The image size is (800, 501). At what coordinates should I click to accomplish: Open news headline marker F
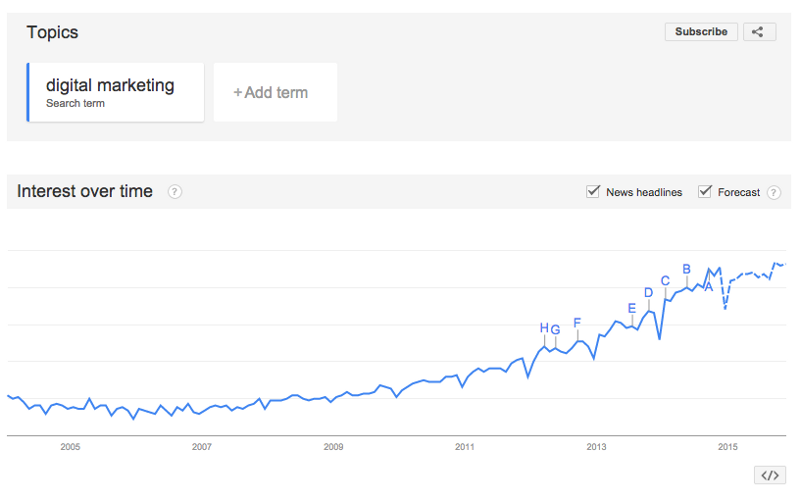(x=577, y=322)
